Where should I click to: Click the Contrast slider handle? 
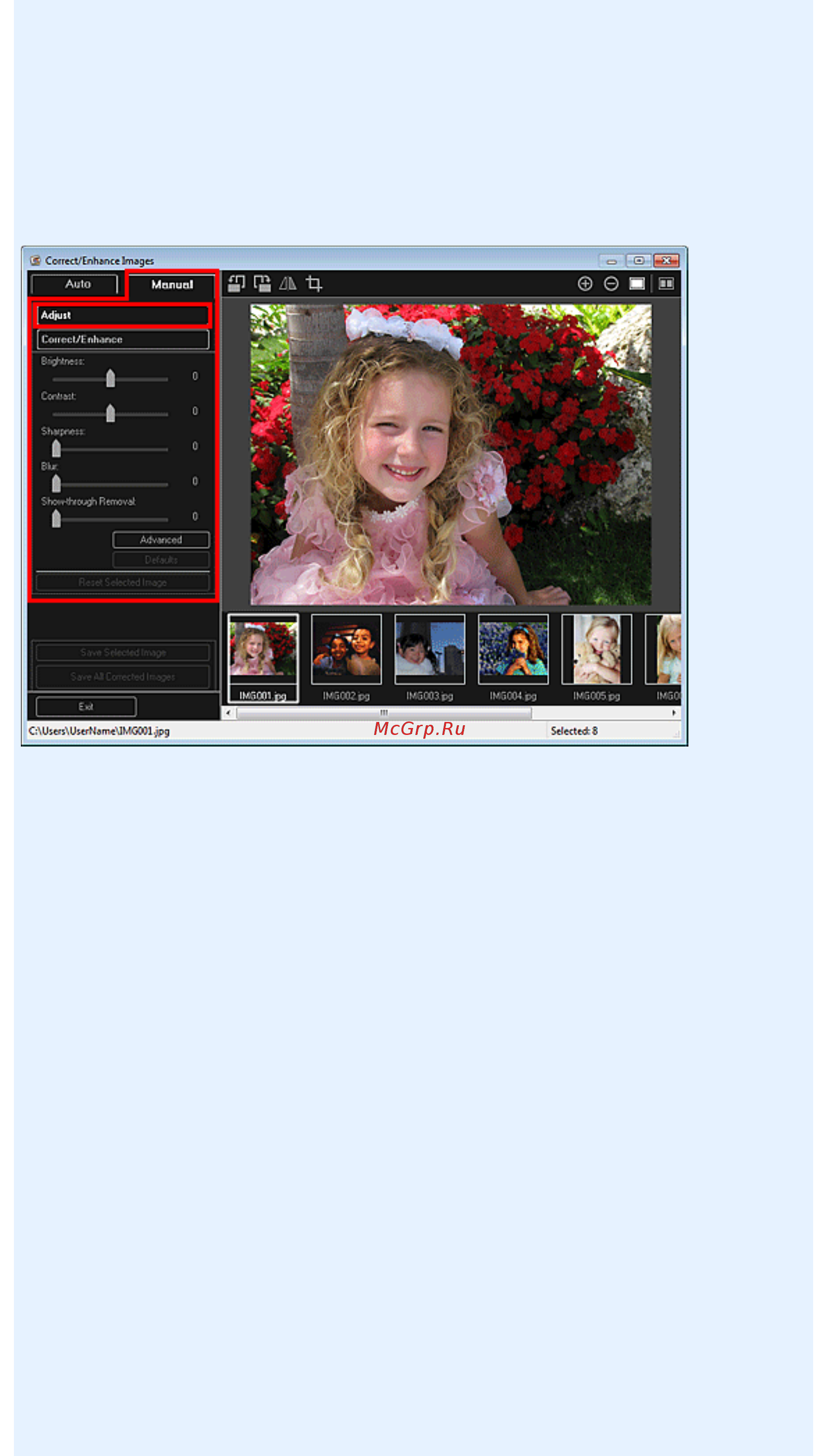pyautogui.click(x=110, y=413)
